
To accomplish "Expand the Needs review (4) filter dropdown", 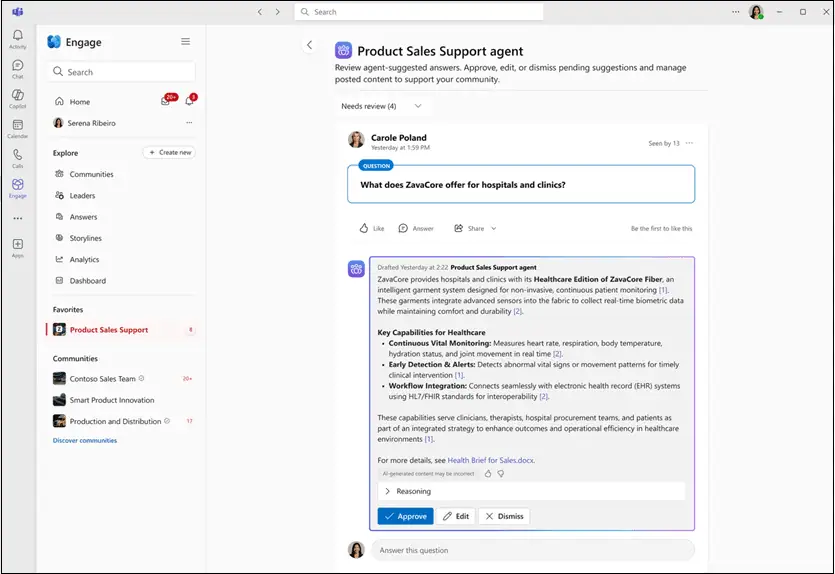I will 381,106.
